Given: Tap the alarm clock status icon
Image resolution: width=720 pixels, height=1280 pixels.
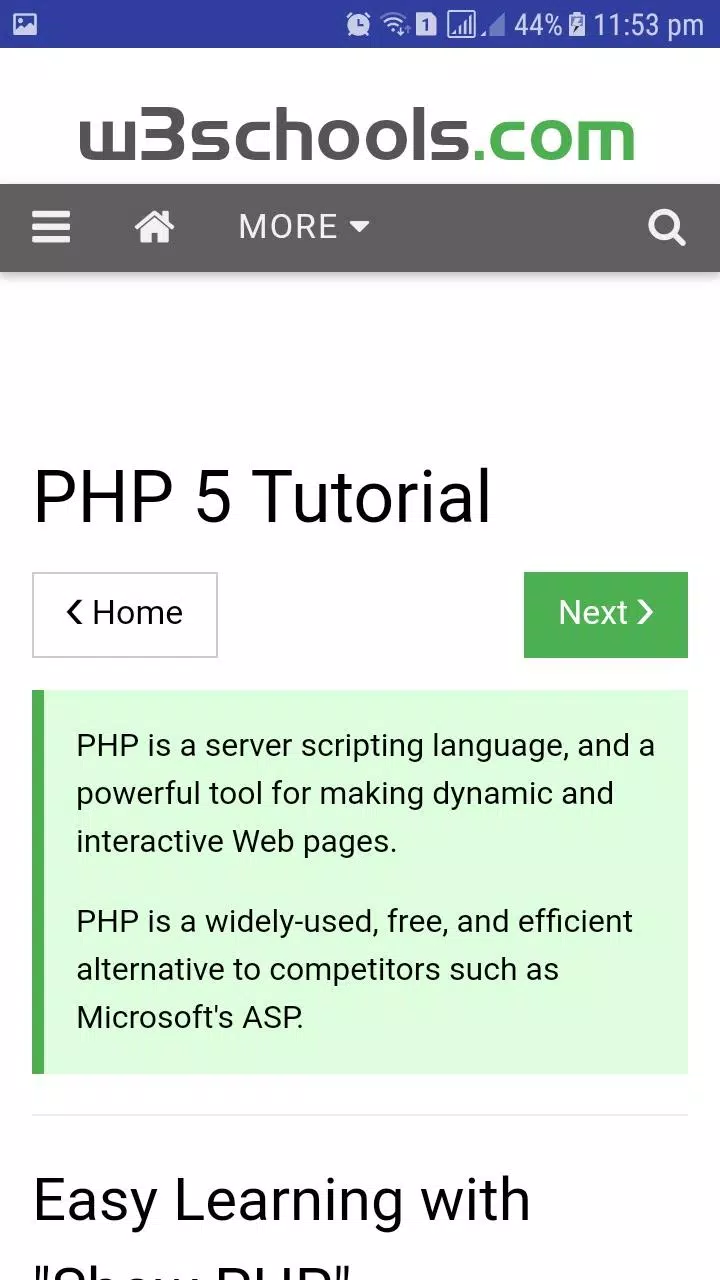Looking at the screenshot, I should pyautogui.click(x=358, y=24).
